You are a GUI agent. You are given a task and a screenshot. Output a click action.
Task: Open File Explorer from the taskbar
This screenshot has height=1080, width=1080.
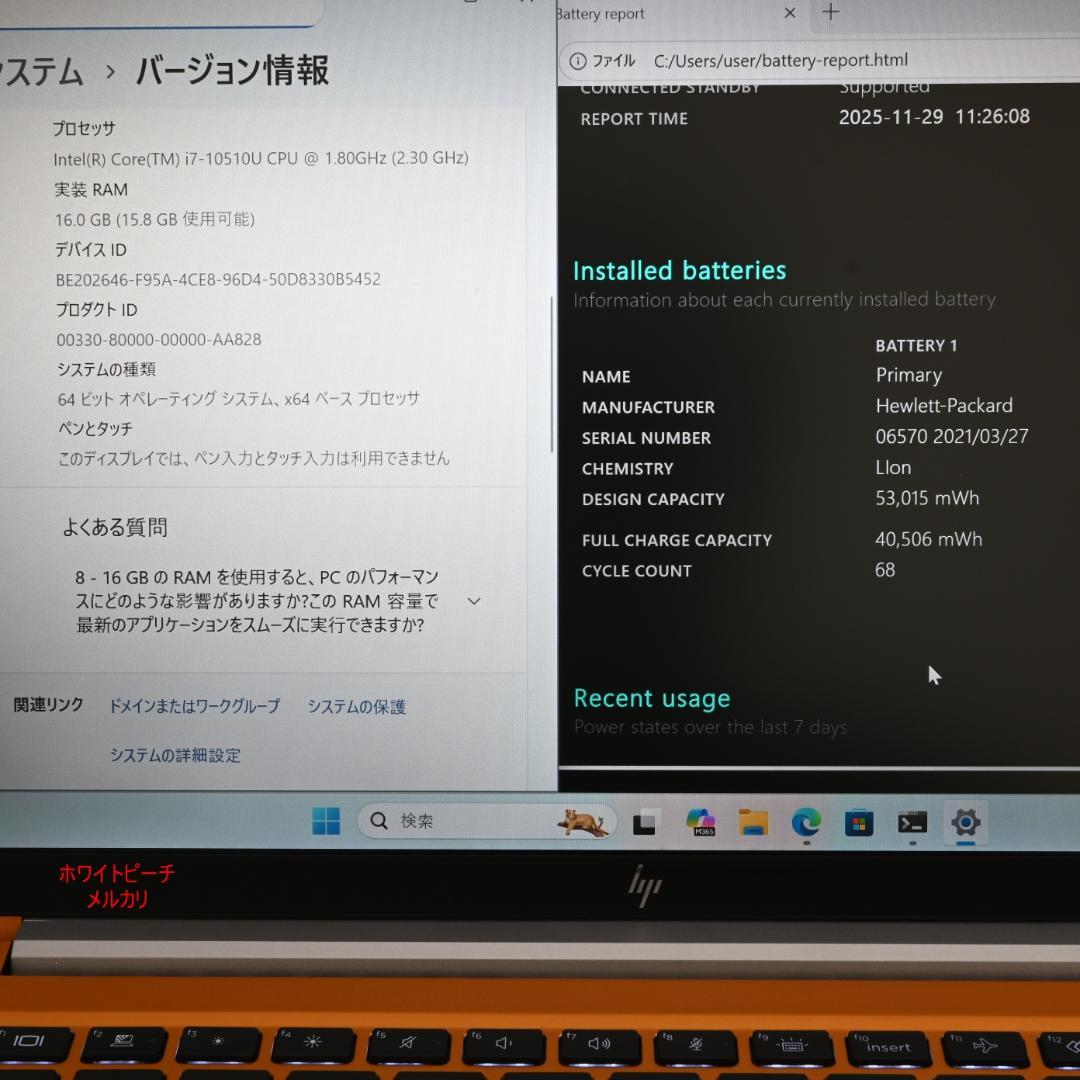coord(753,822)
